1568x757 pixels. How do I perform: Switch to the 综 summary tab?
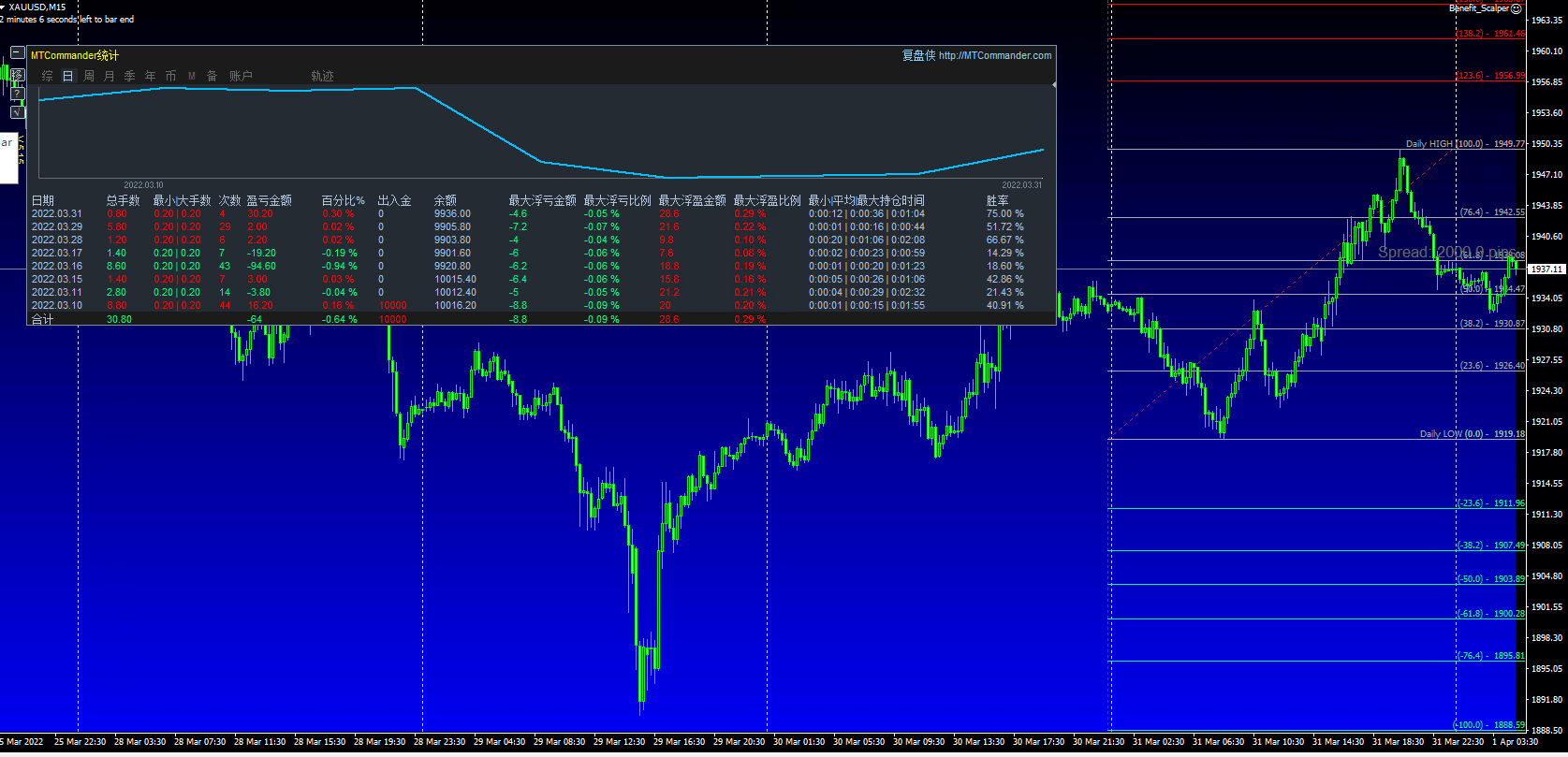[x=48, y=76]
